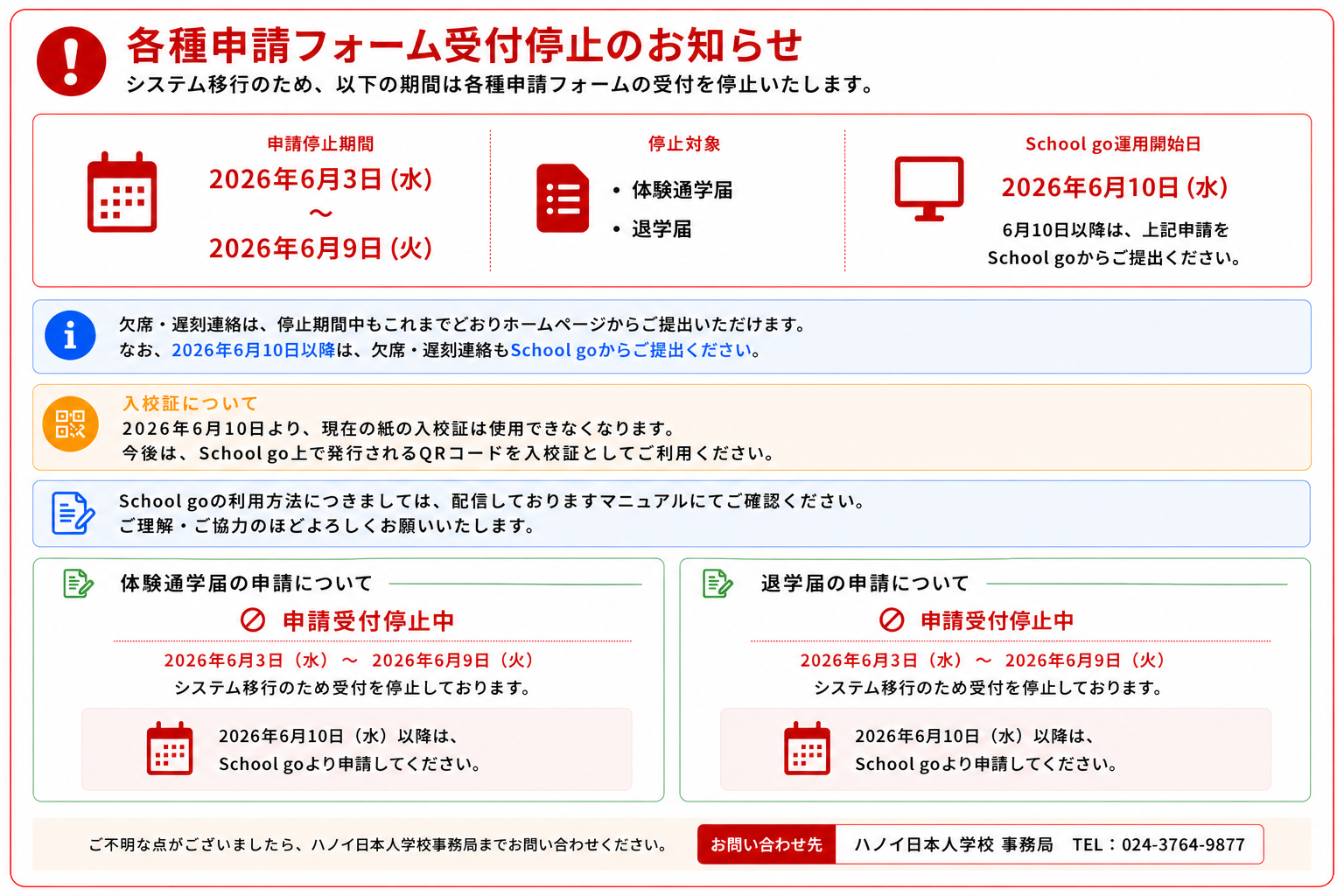Click the prohibition icon in the 退学届 card

click(x=892, y=620)
